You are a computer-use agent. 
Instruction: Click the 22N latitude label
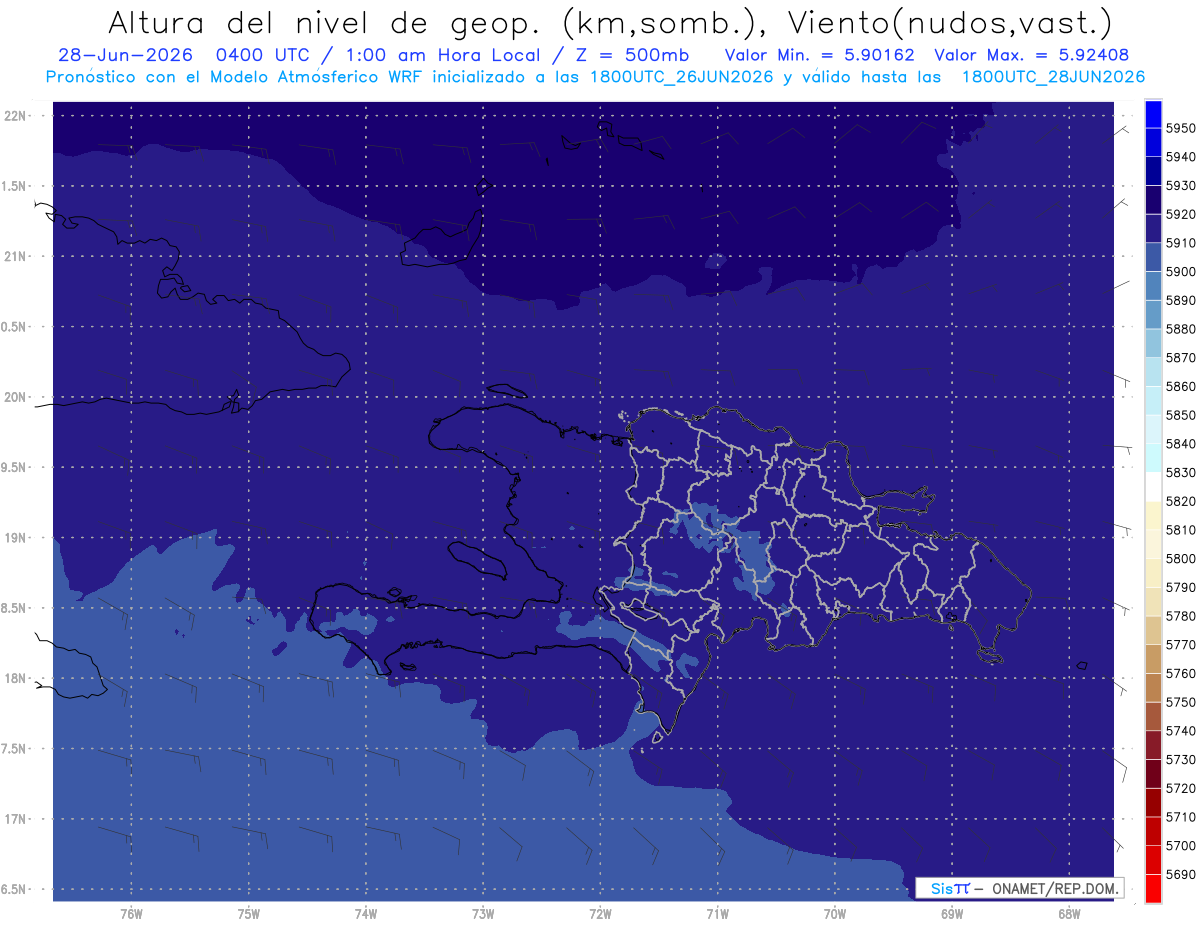pyautogui.click(x=17, y=116)
